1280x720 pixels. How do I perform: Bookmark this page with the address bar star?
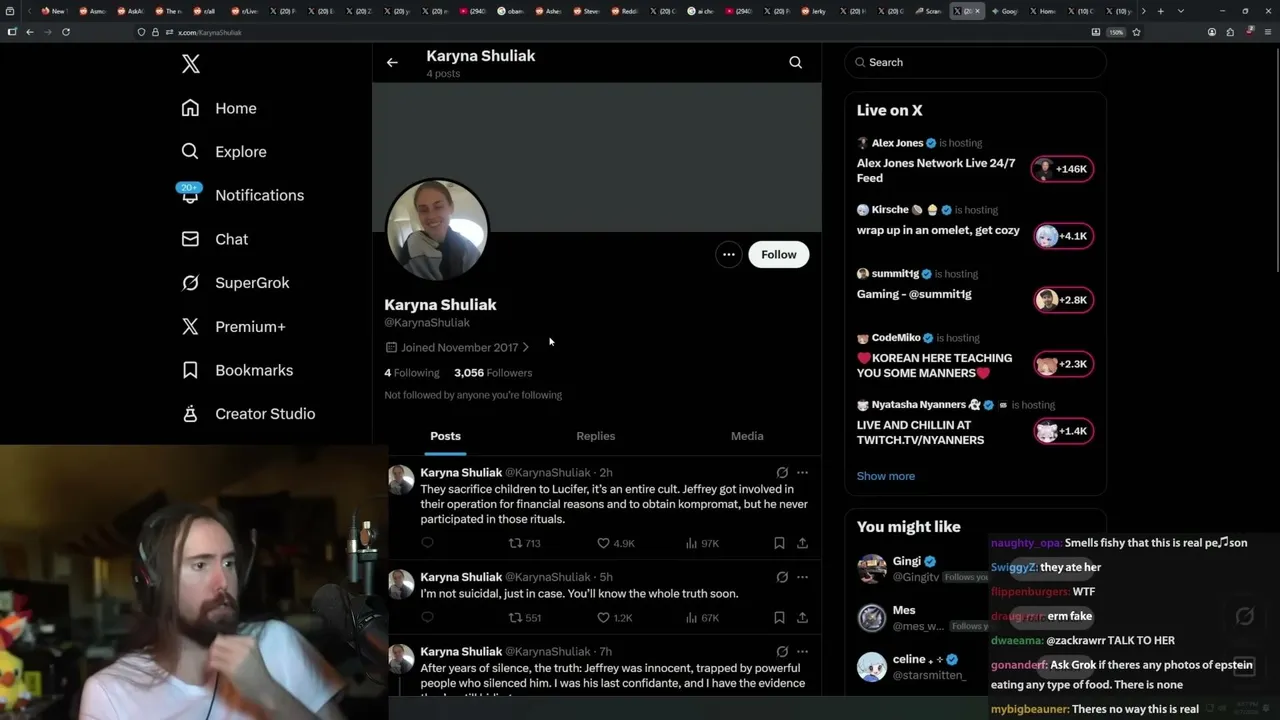(1137, 32)
